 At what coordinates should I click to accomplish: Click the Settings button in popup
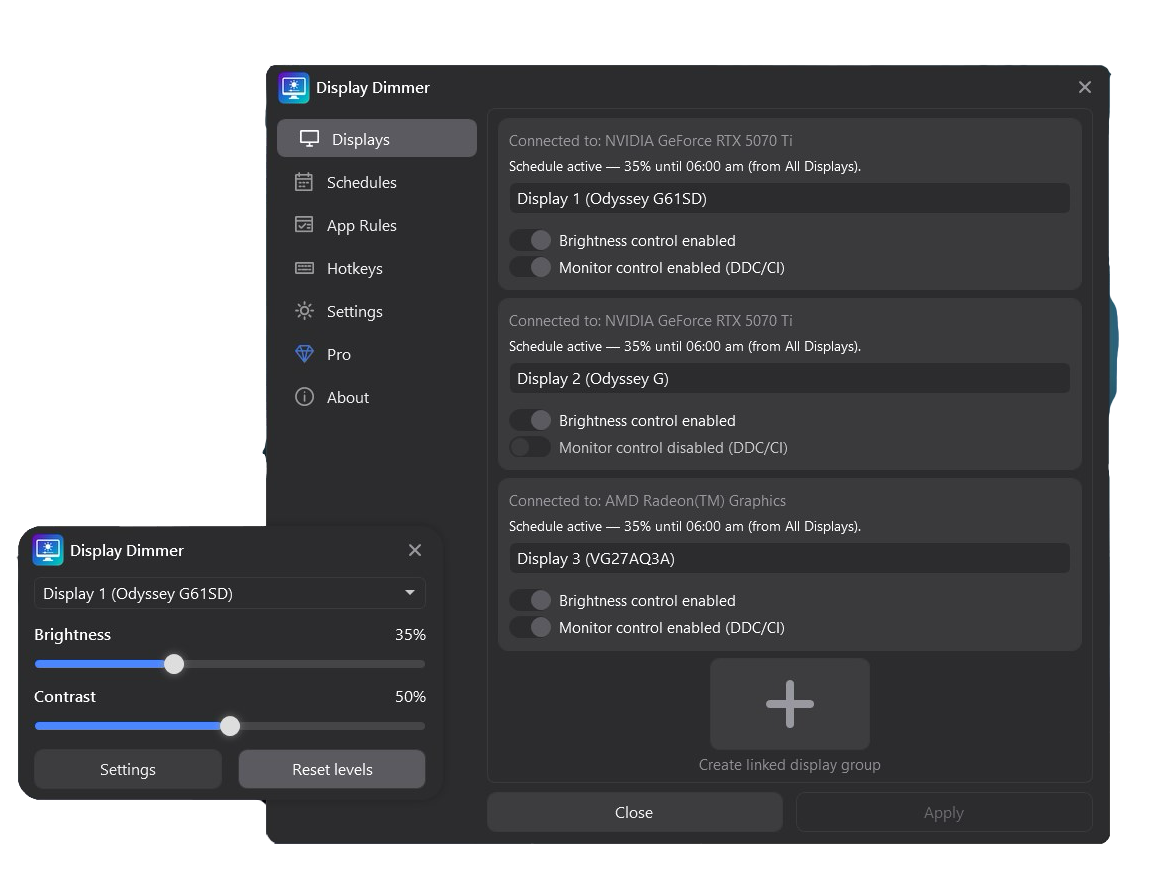coord(127,769)
